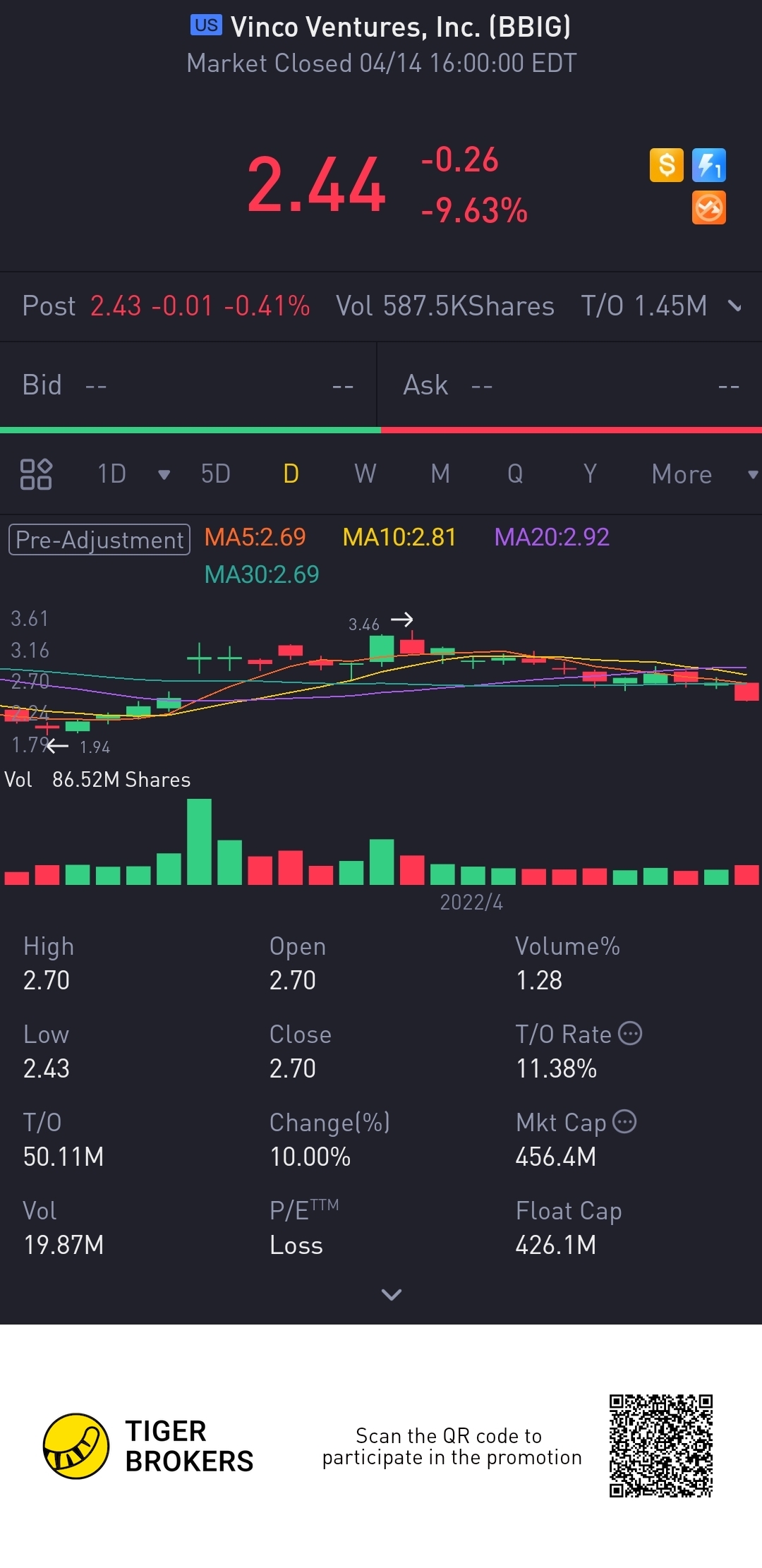Tap the Float Cap 426.1M value
Viewport: 762px width, 1568px height.
click(556, 1245)
